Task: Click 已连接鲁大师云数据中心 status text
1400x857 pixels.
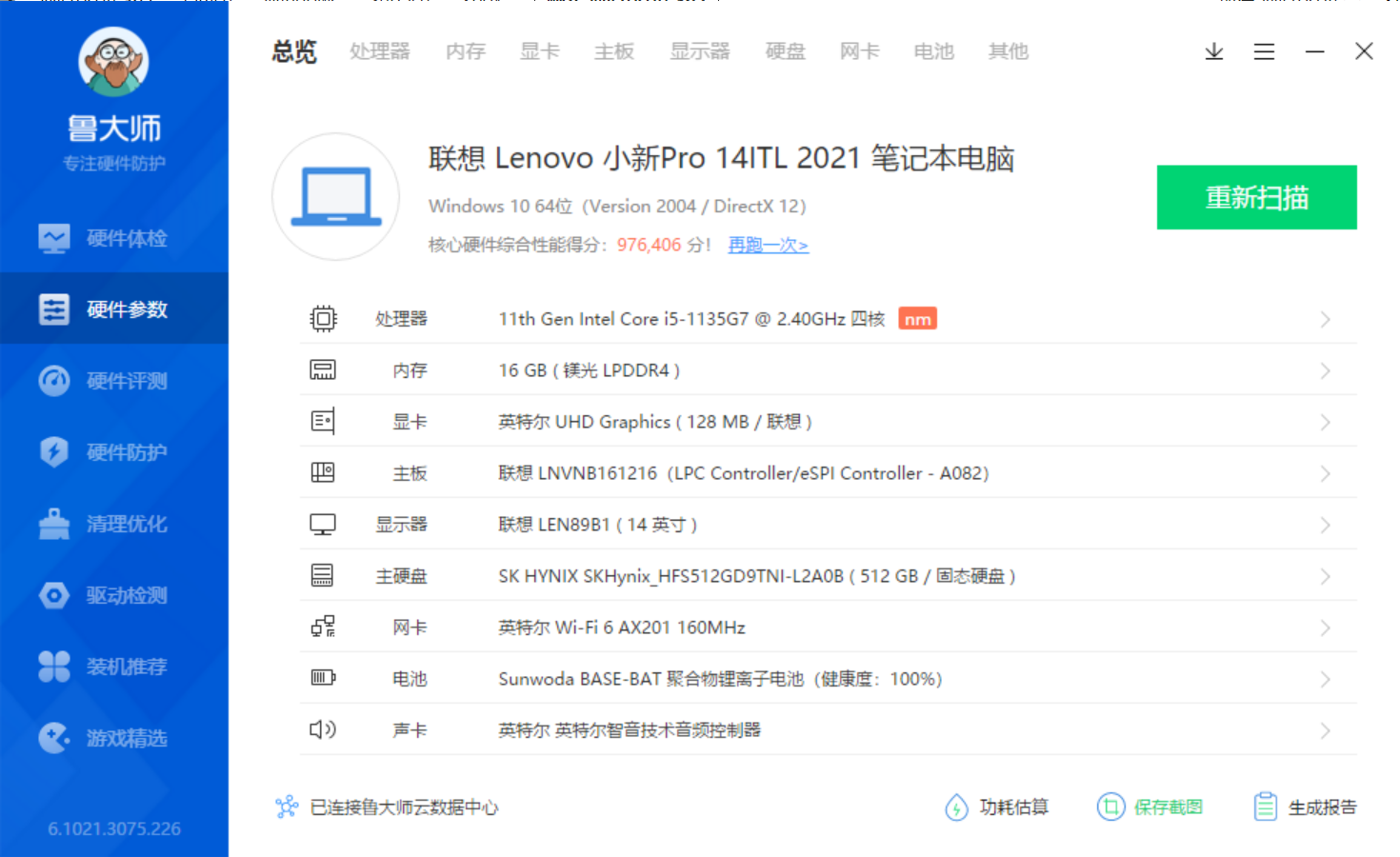Action: pyautogui.click(x=405, y=807)
